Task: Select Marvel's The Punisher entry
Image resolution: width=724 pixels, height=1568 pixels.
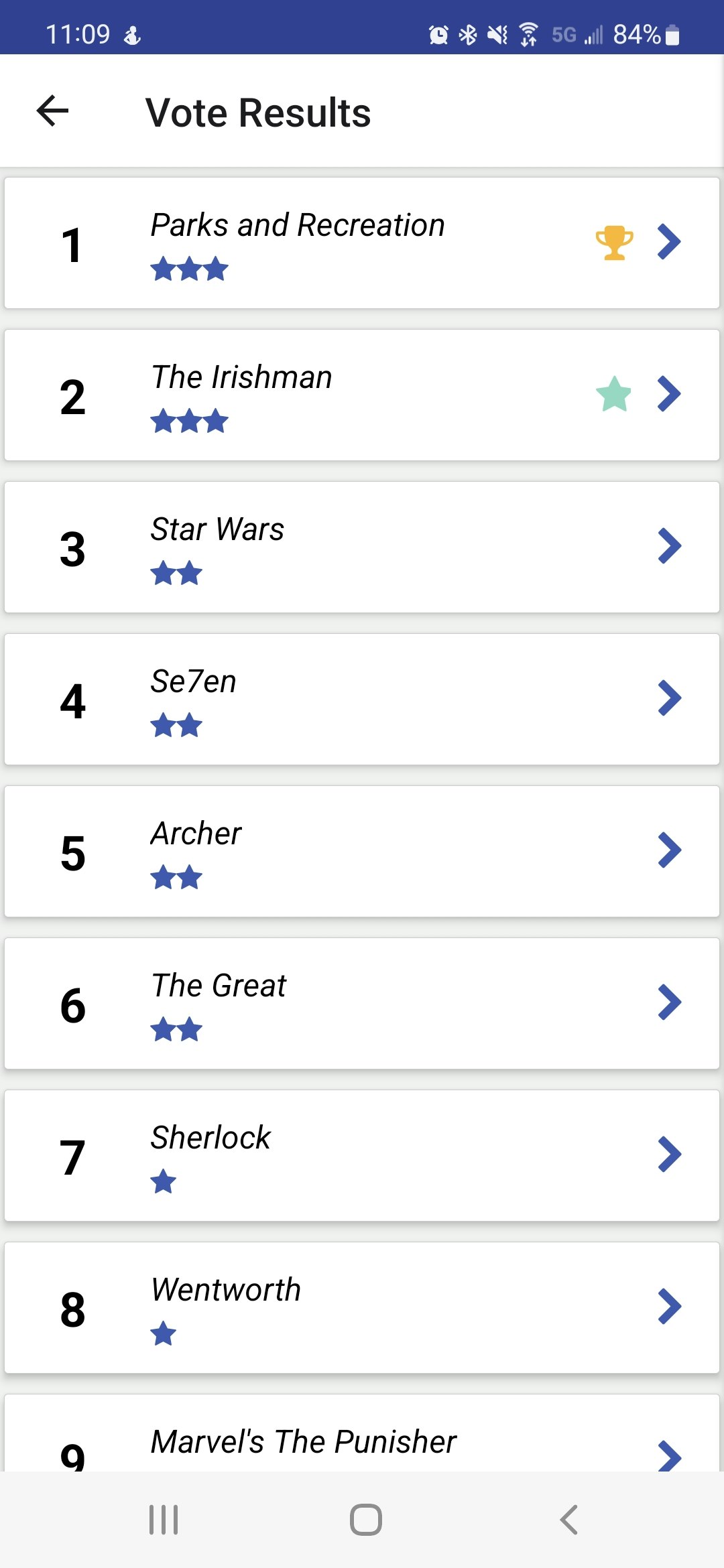Action: point(362,1433)
